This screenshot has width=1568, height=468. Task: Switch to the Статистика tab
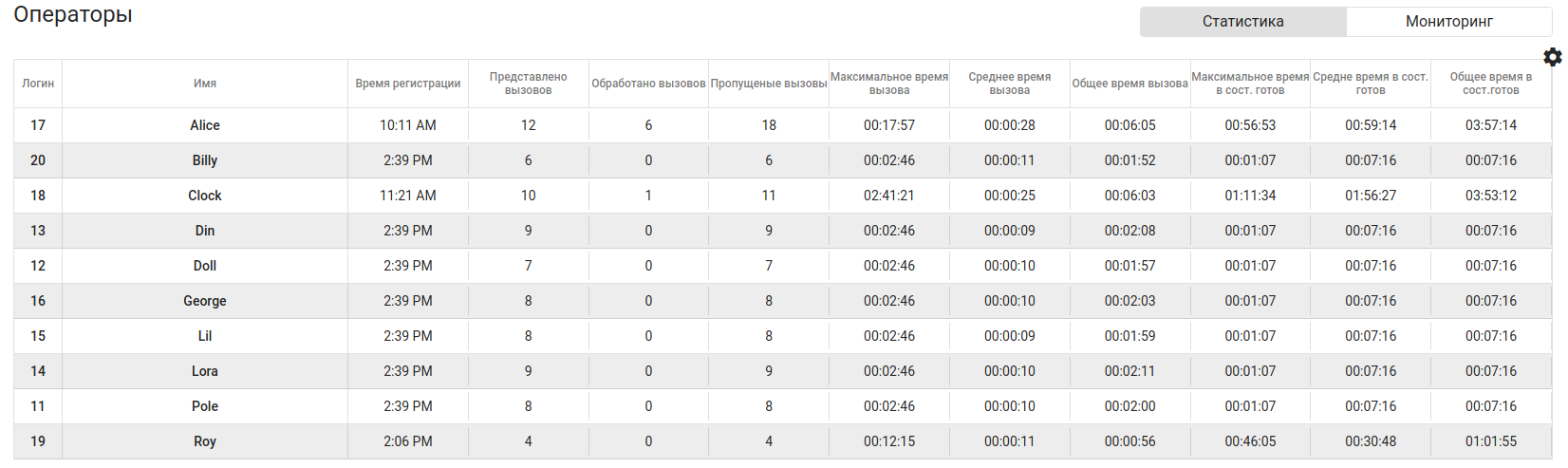click(x=1242, y=22)
